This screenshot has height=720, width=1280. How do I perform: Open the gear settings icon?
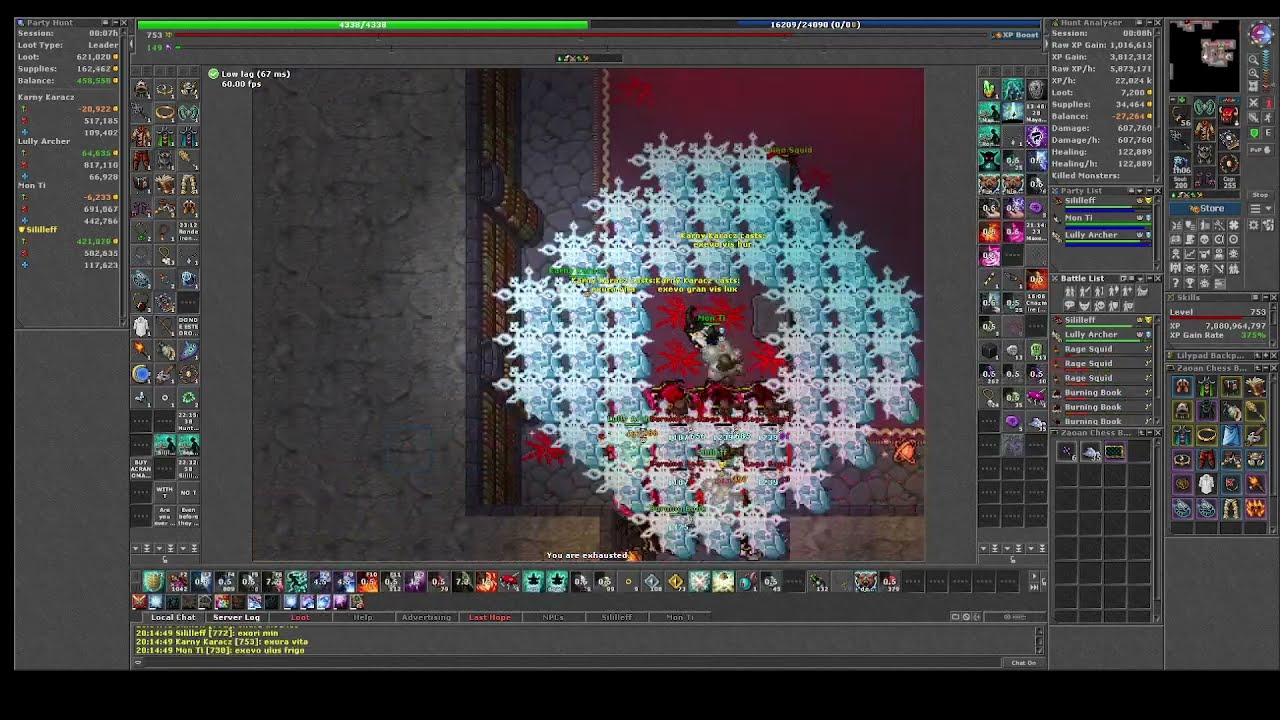coord(1253,225)
